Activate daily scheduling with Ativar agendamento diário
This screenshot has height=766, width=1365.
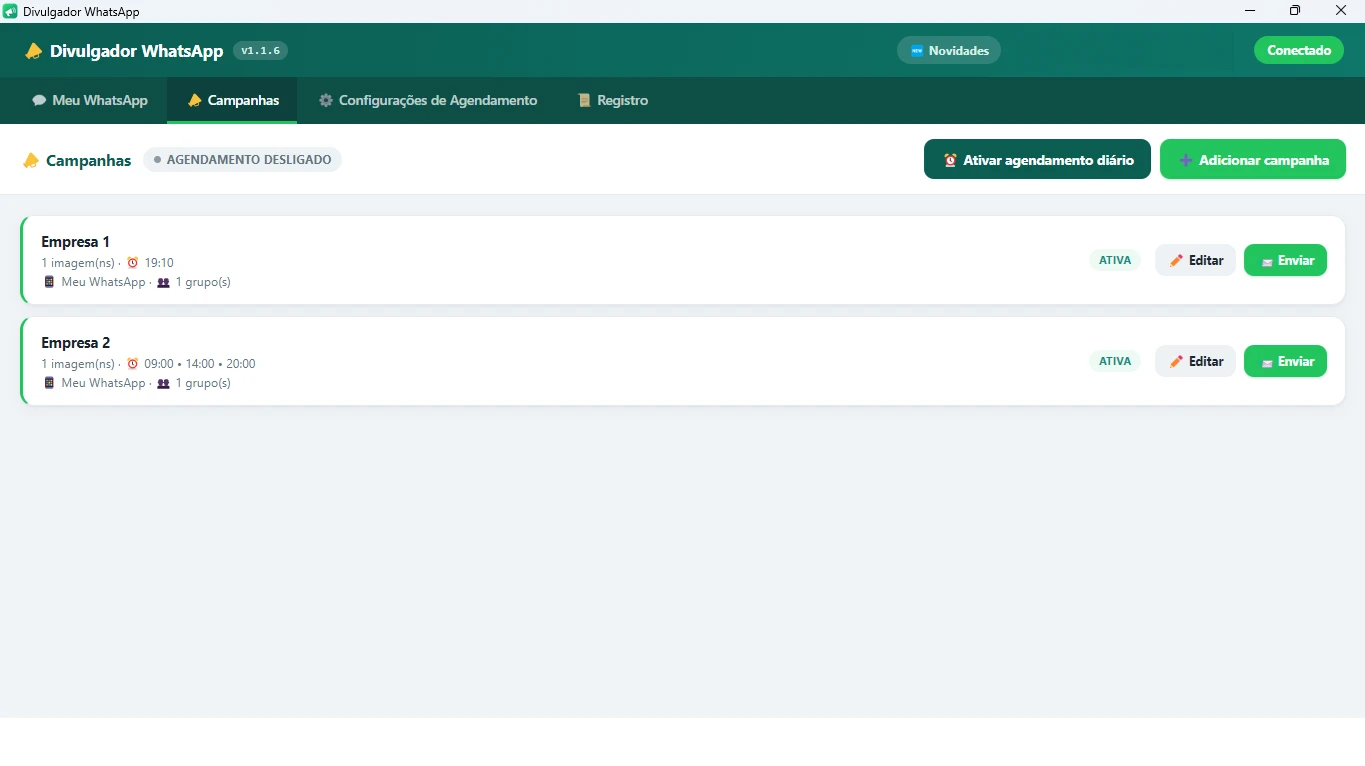[1037, 160]
